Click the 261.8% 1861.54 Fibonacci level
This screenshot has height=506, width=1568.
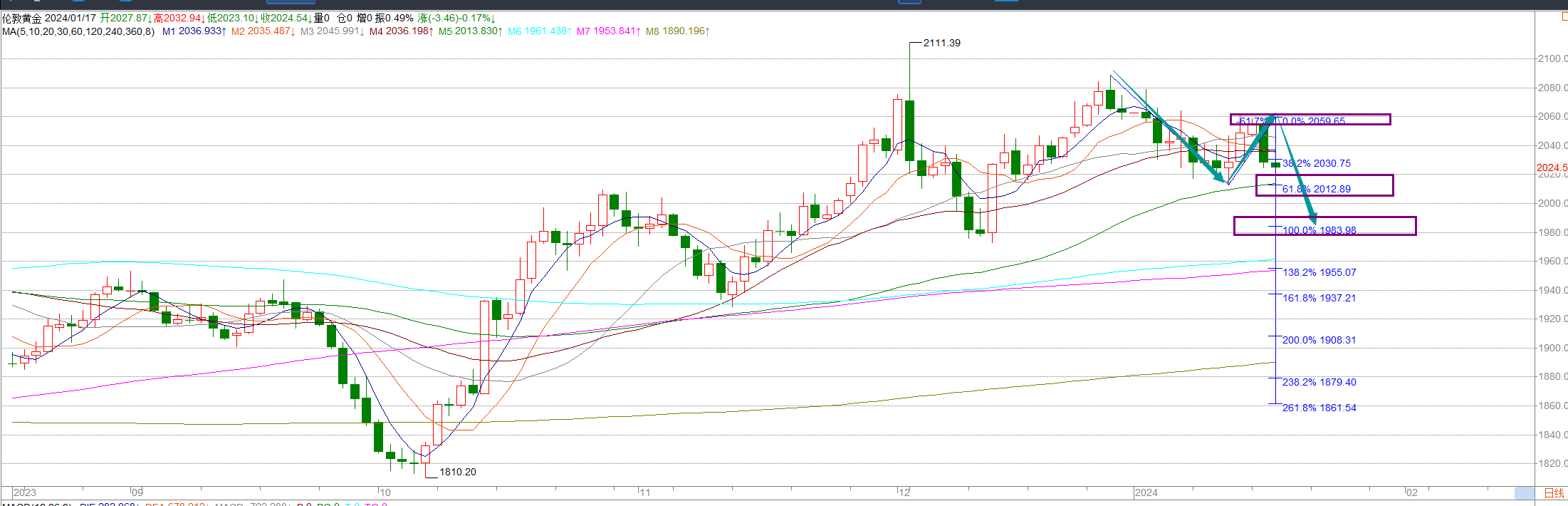[1319, 408]
